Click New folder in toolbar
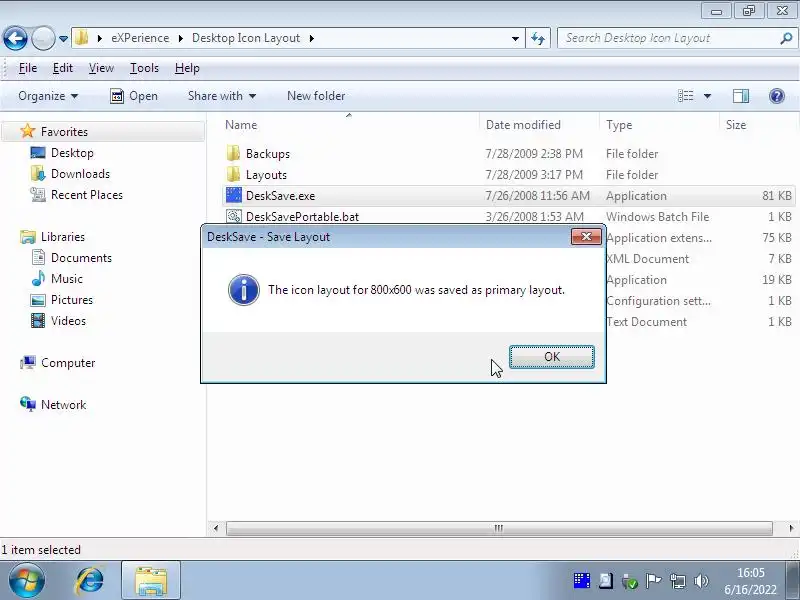This screenshot has height=600, width=800. (x=316, y=96)
